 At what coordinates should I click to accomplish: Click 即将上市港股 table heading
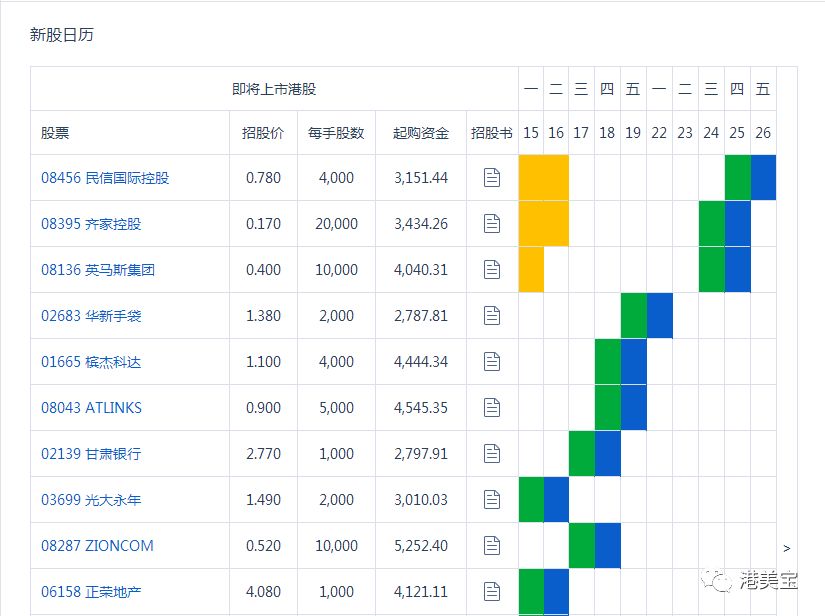click(x=274, y=89)
